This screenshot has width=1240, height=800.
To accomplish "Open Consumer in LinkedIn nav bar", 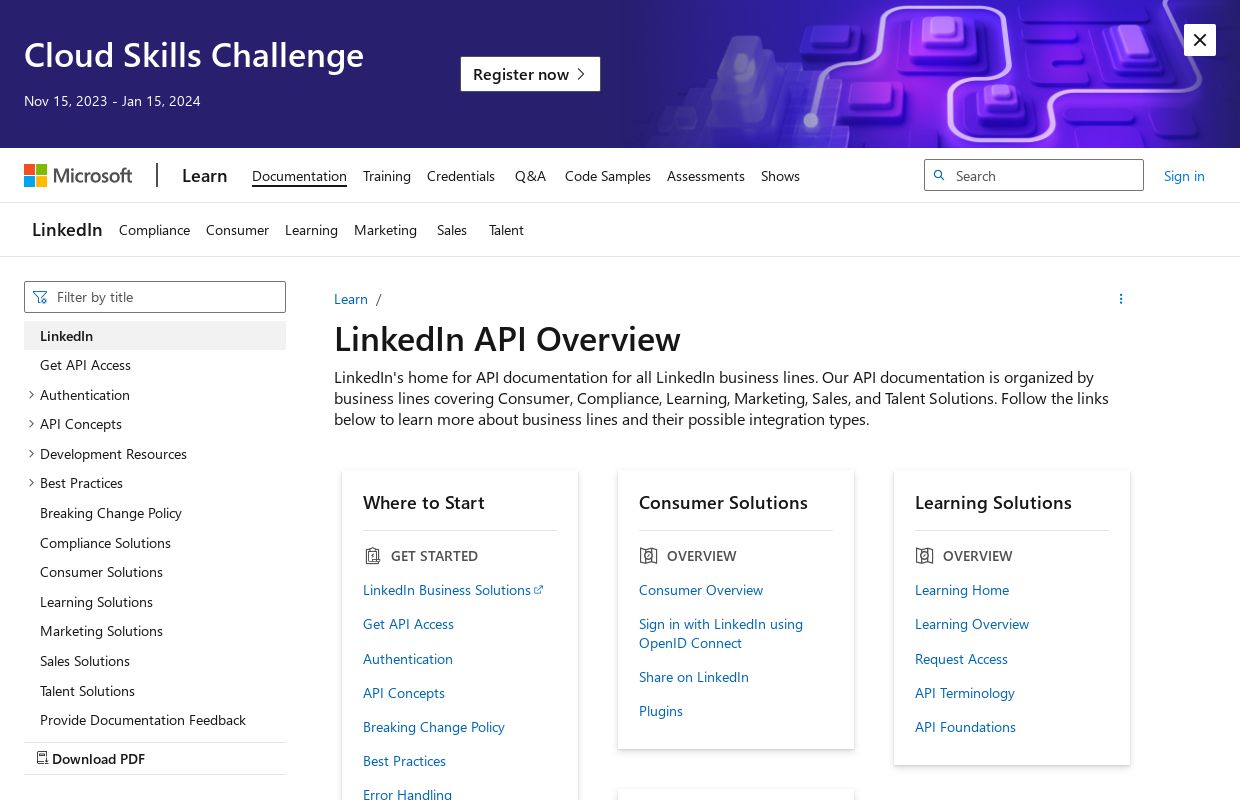I will [237, 230].
